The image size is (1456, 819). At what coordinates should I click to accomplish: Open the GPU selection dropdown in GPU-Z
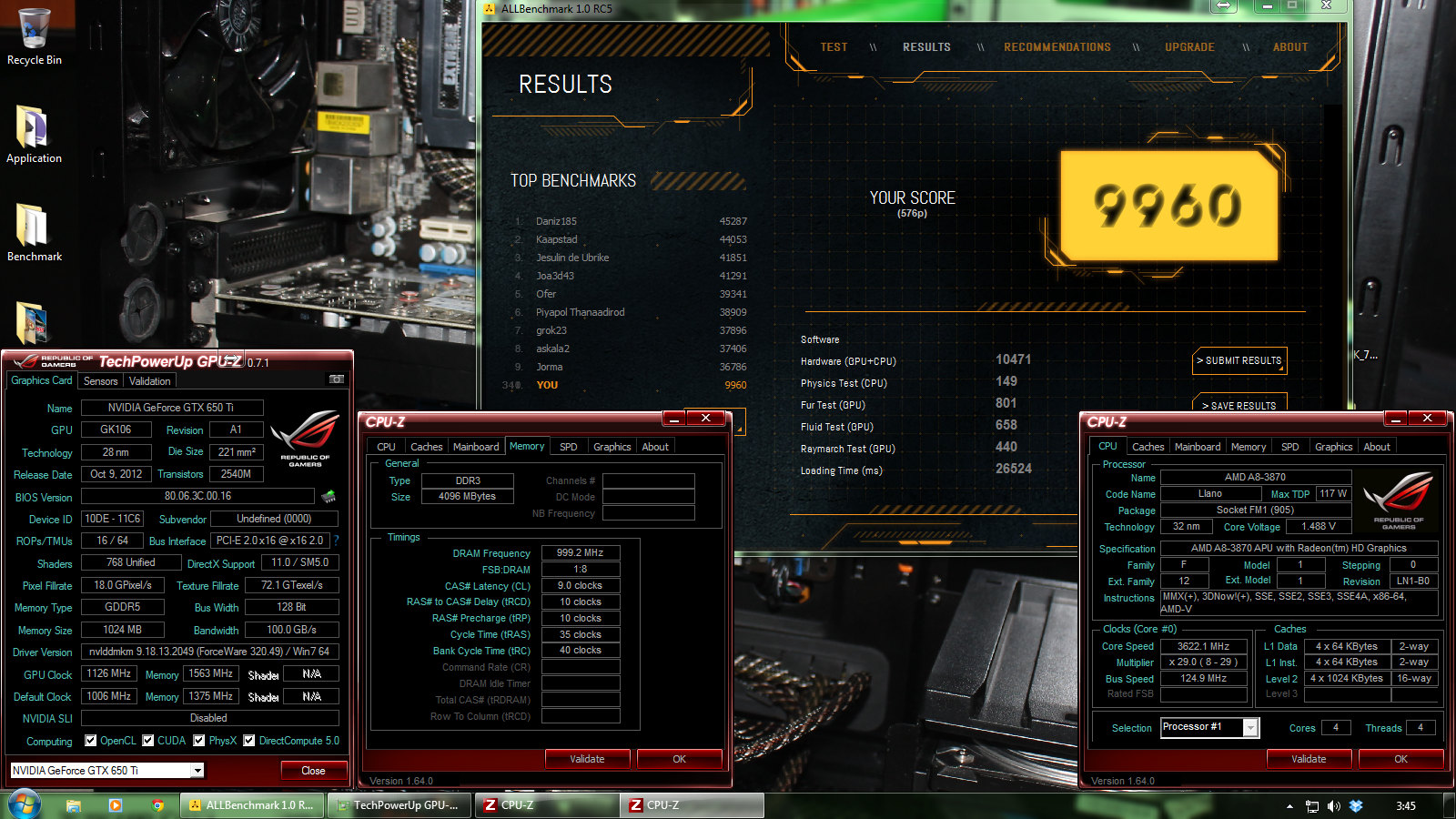click(x=197, y=771)
